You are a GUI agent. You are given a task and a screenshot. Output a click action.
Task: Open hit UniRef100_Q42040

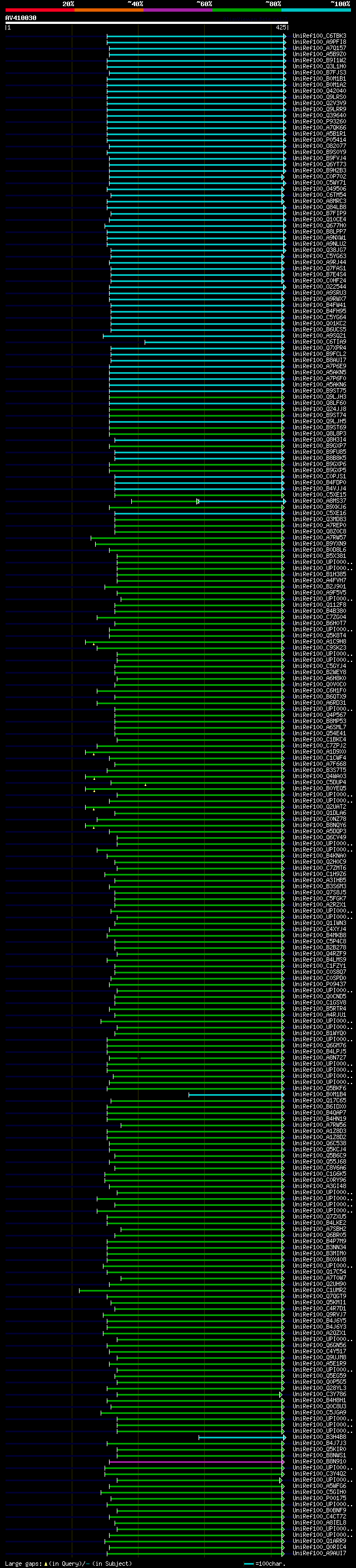[x=319, y=91]
